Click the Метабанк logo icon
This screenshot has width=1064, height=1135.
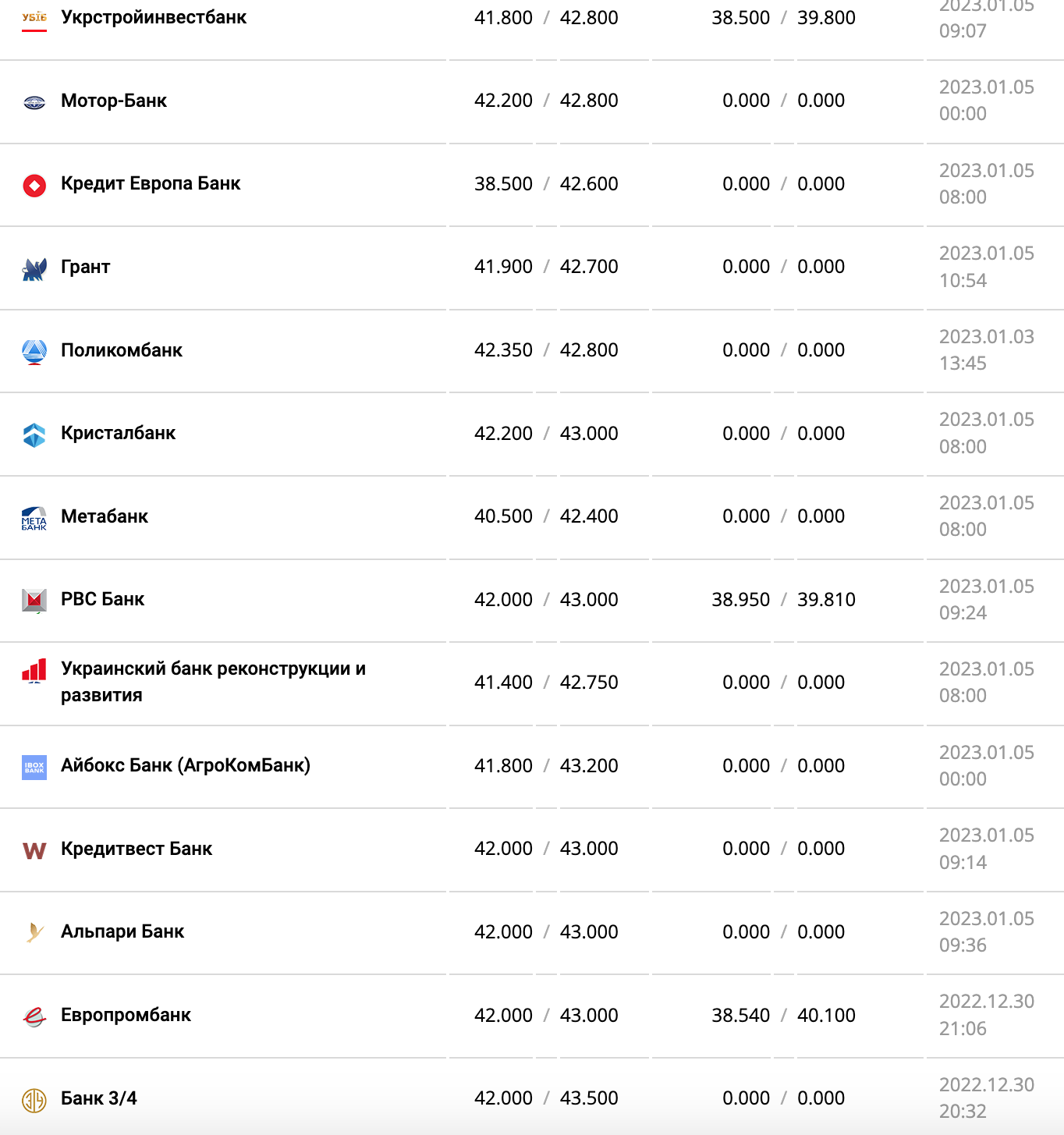(34, 518)
